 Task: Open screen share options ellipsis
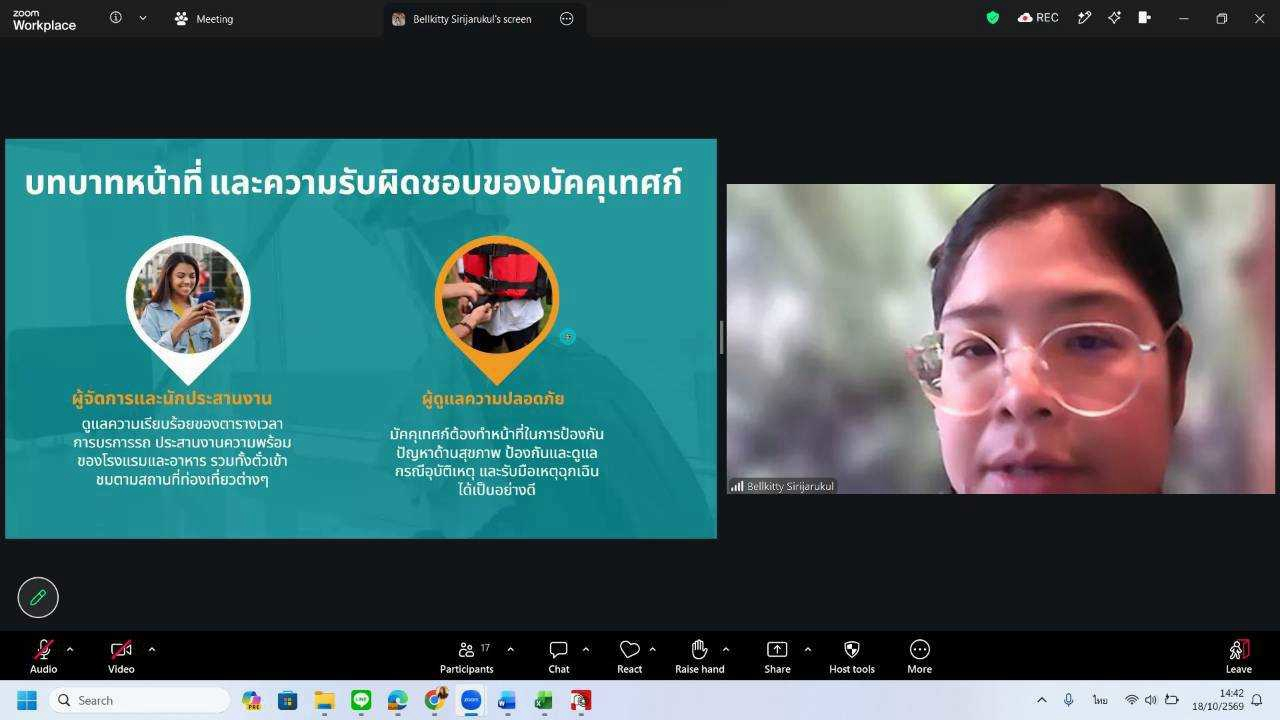click(567, 19)
